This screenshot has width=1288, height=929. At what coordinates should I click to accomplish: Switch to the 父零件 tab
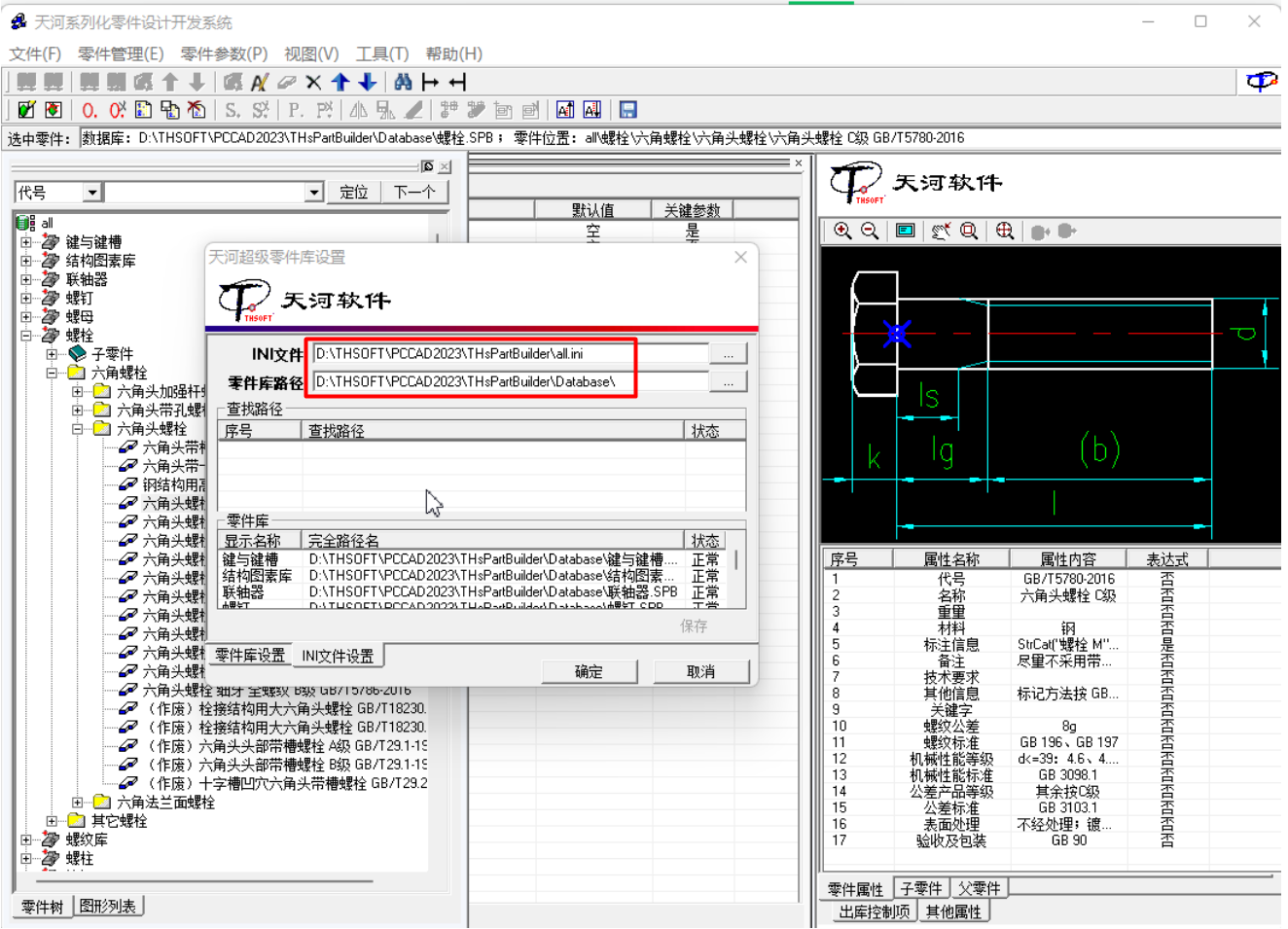pyautogui.click(x=979, y=888)
